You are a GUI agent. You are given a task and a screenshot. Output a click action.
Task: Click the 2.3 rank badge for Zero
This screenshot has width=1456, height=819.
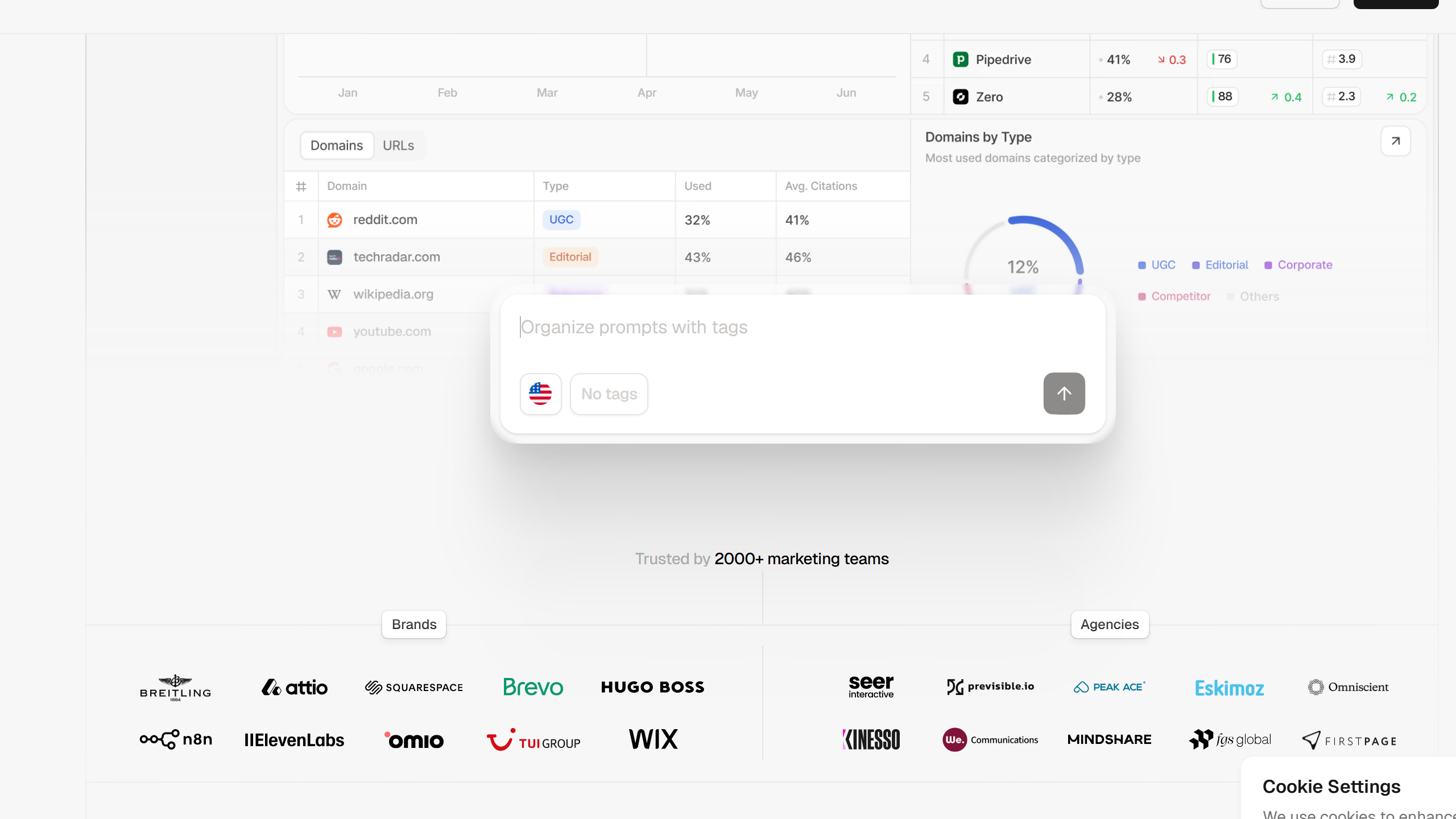[x=1341, y=97]
